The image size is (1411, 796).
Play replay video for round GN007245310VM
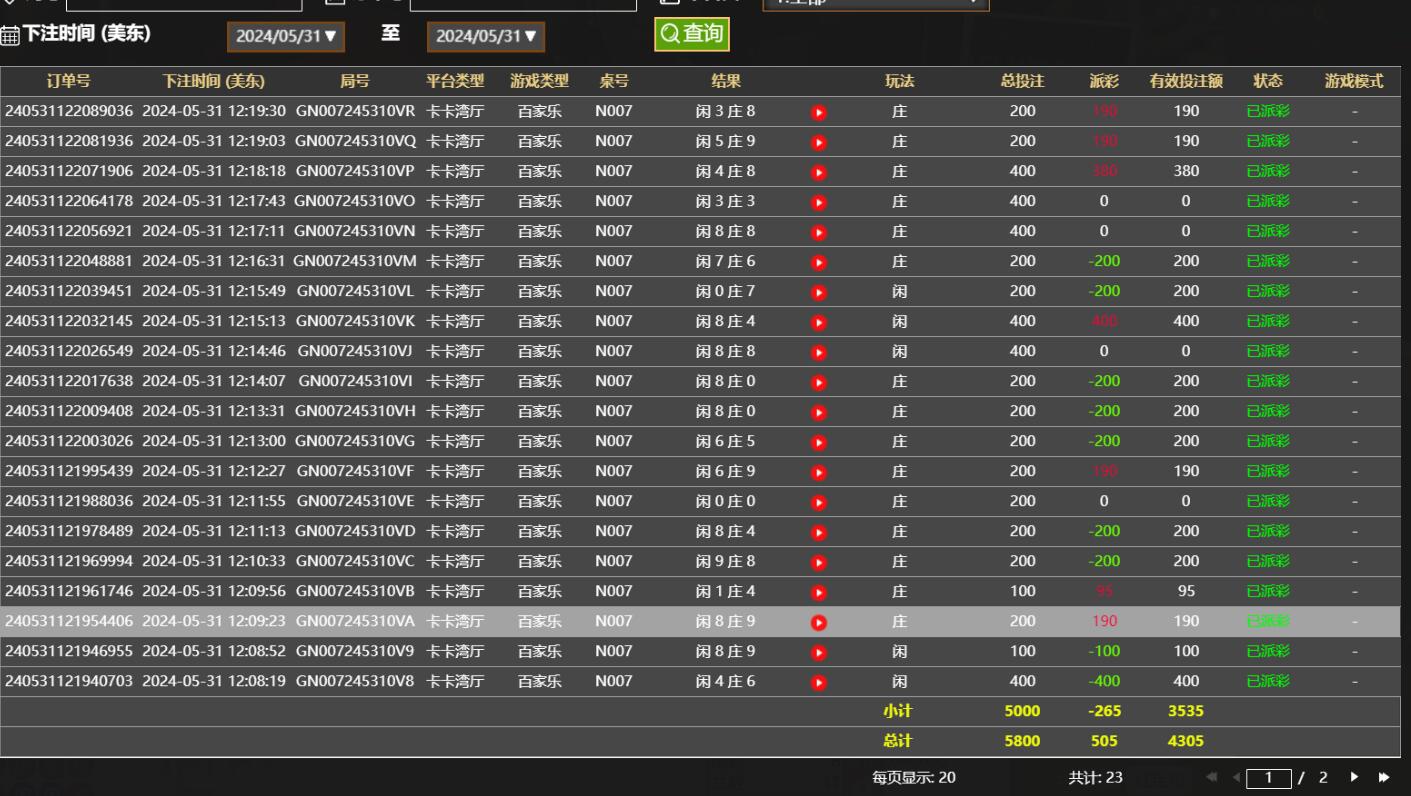click(x=819, y=263)
